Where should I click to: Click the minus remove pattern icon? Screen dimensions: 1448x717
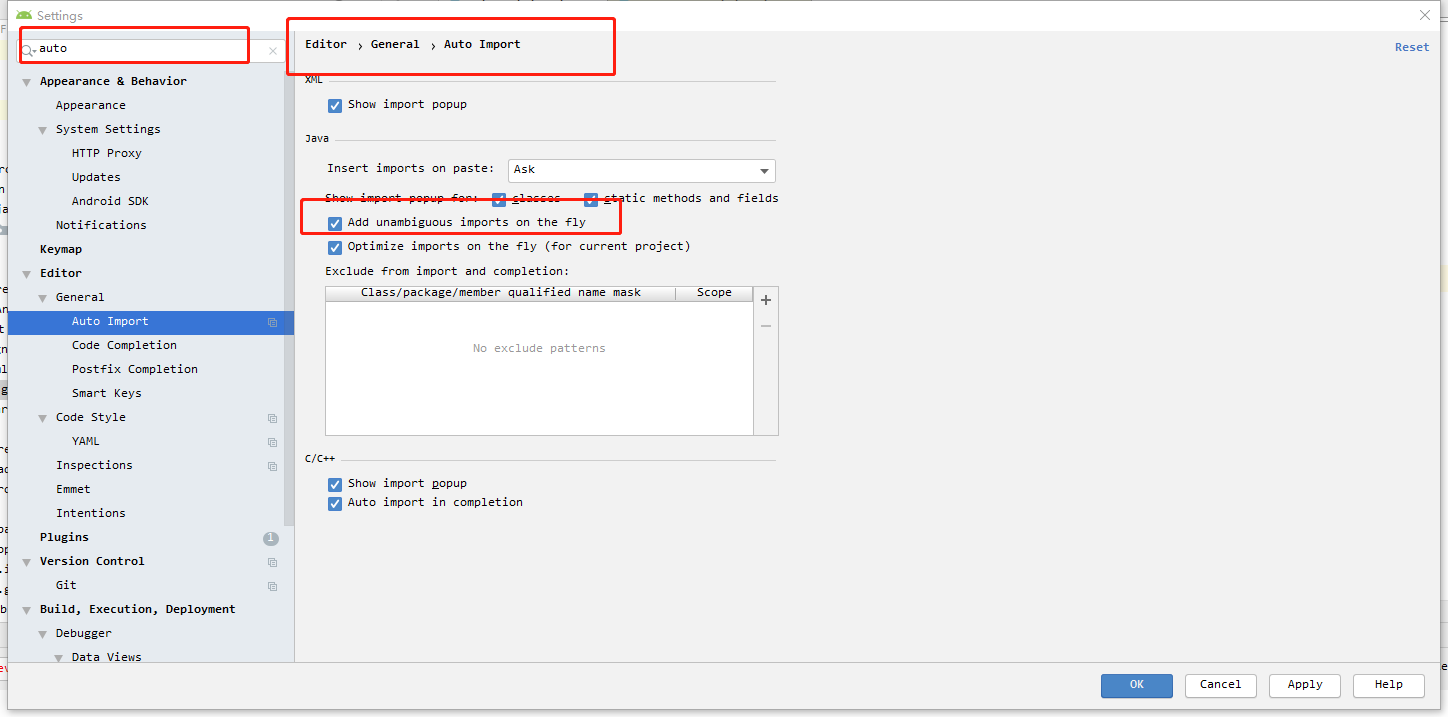point(766,326)
